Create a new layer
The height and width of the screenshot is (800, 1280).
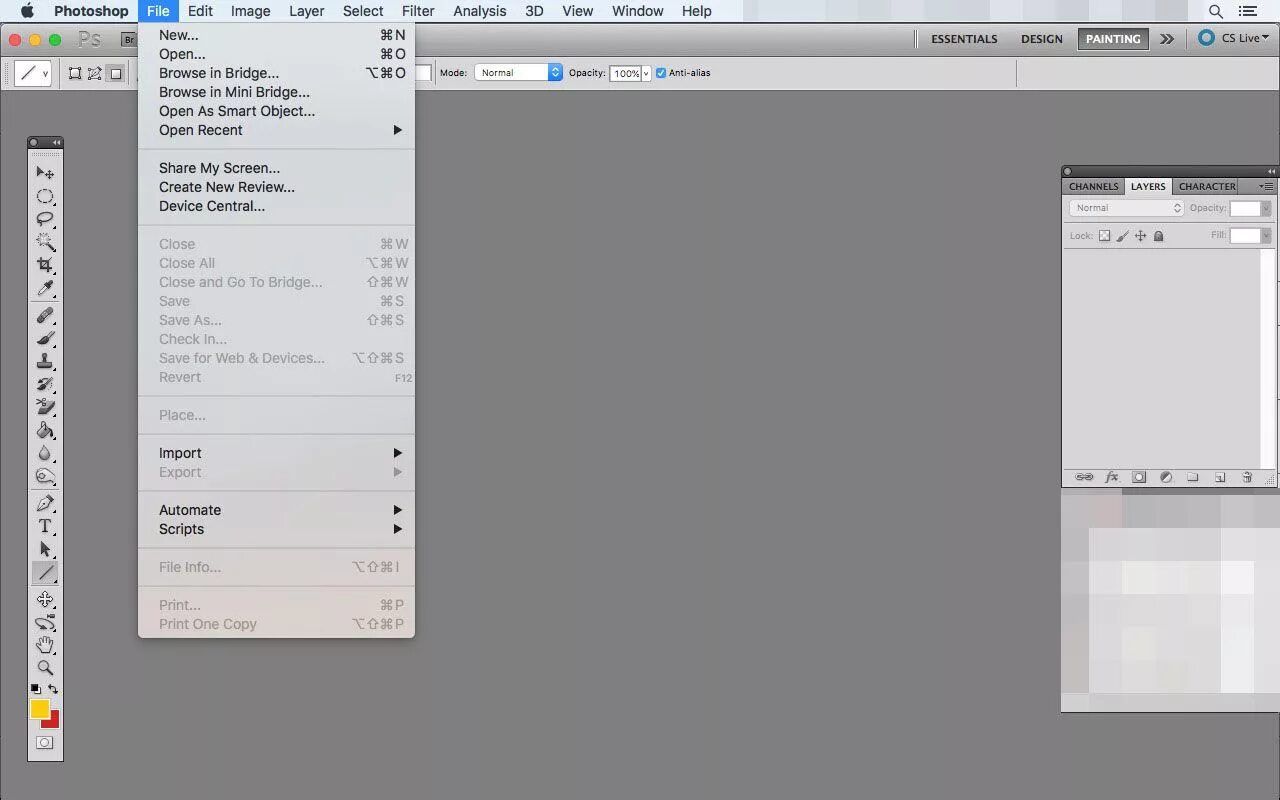click(x=1220, y=478)
